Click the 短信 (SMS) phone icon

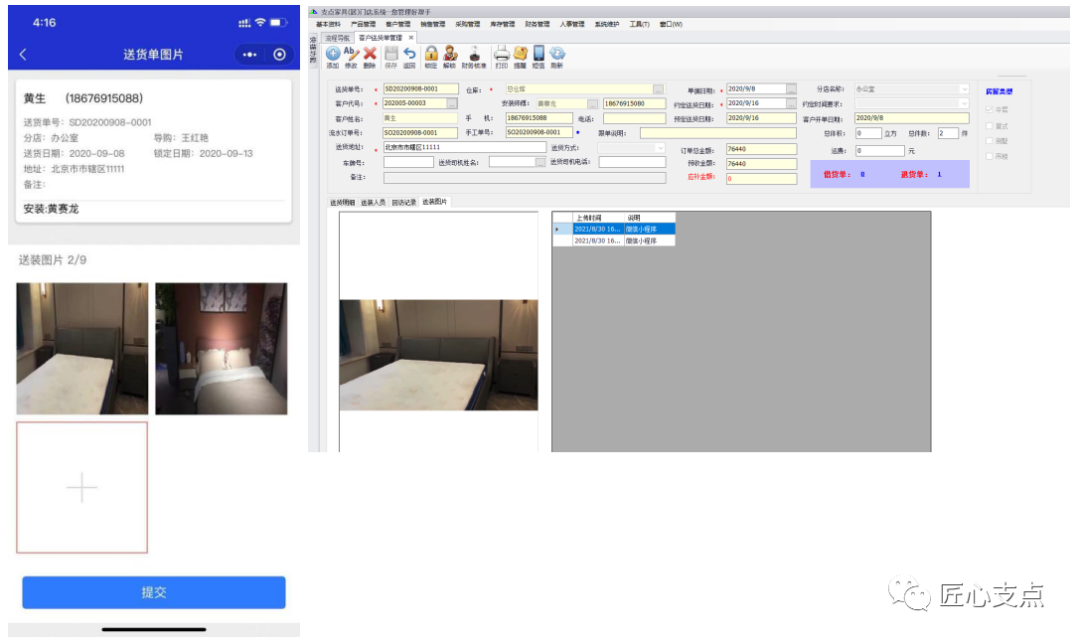tap(538, 56)
